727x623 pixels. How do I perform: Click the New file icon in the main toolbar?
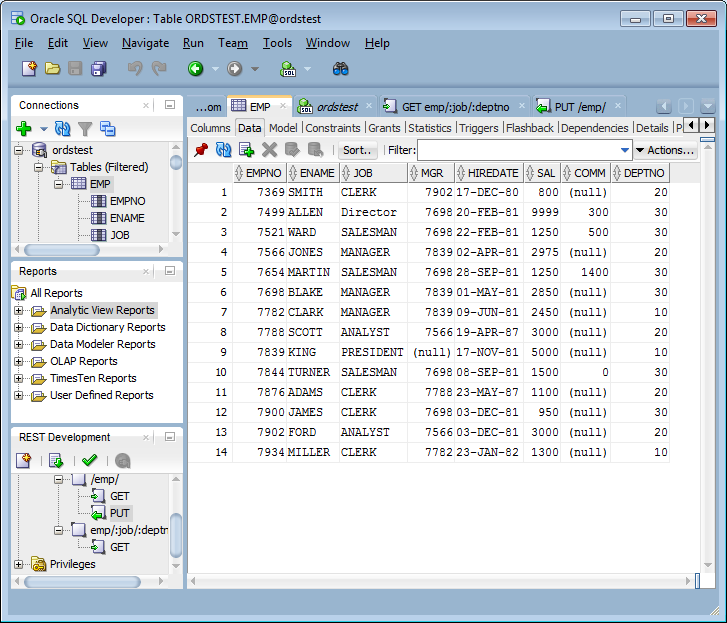coord(30,69)
